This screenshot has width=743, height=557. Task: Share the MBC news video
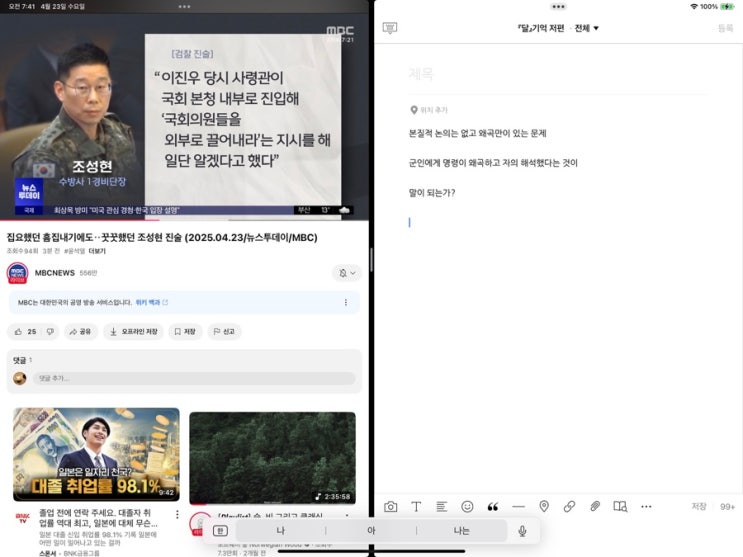(x=81, y=331)
